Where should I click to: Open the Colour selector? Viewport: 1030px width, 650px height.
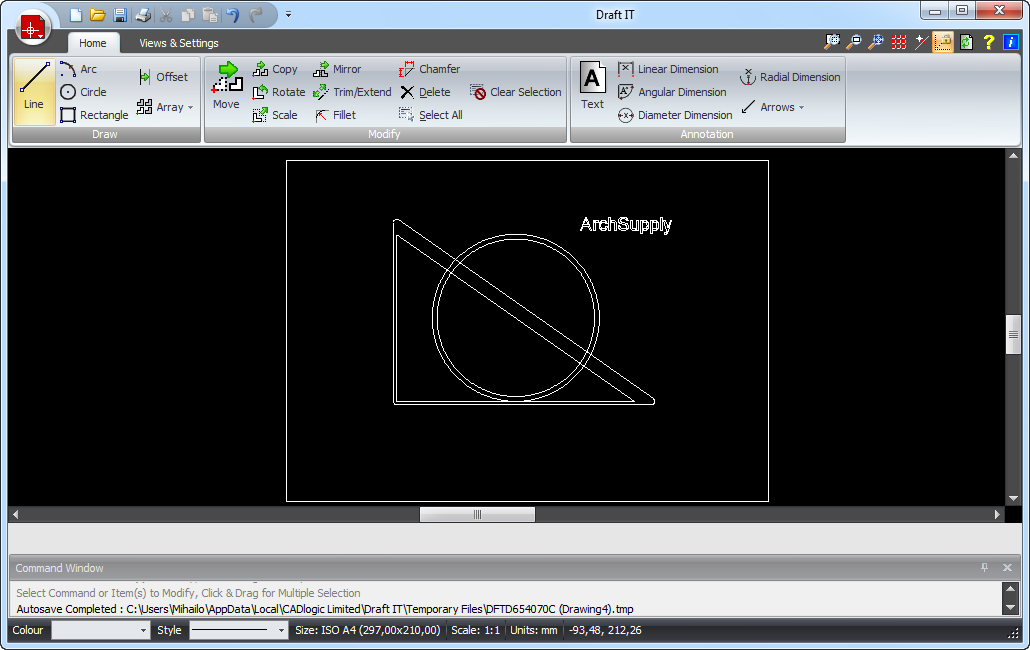pyautogui.click(x=100, y=630)
